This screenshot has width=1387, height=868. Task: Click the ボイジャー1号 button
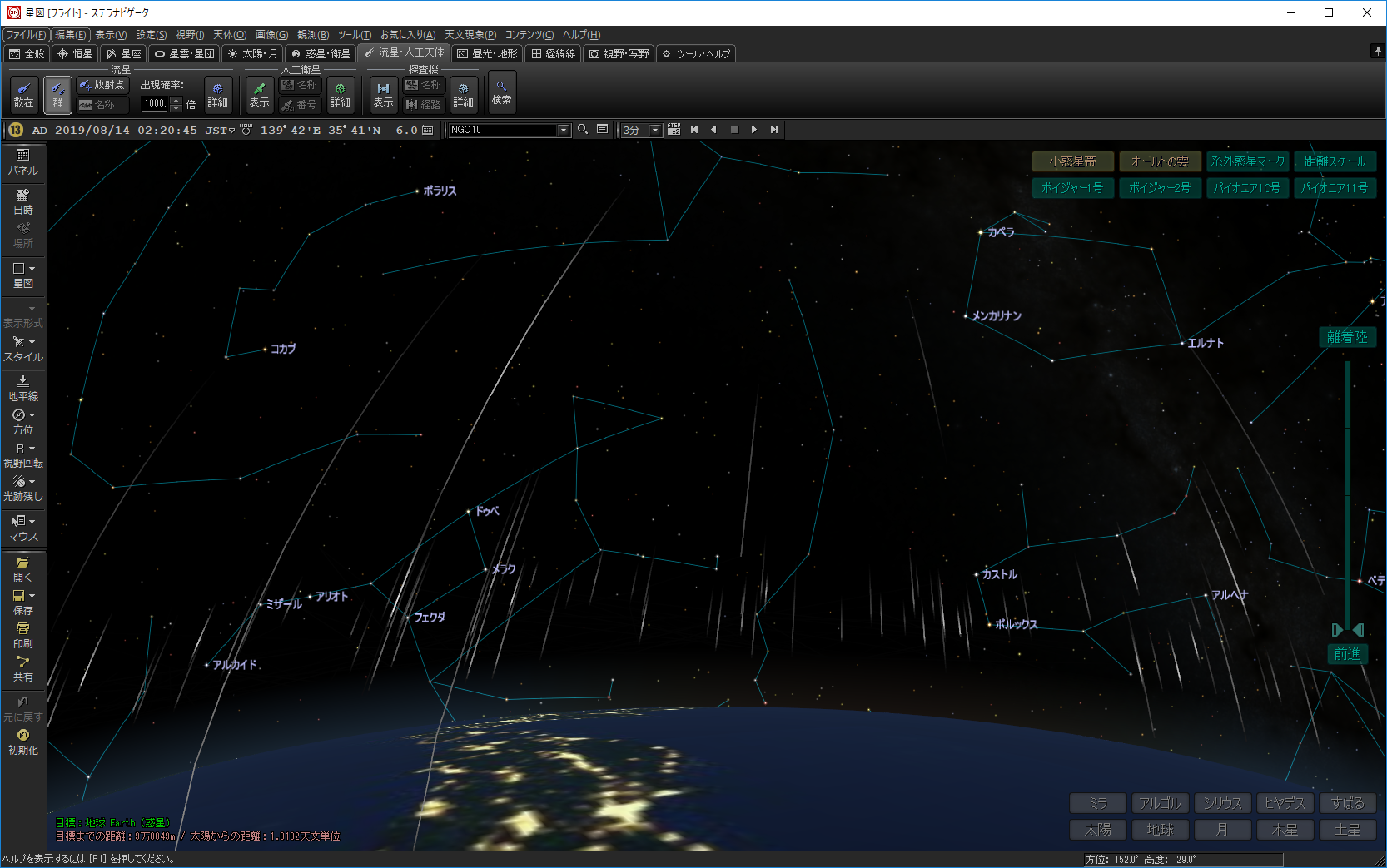(x=1072, y=188)
